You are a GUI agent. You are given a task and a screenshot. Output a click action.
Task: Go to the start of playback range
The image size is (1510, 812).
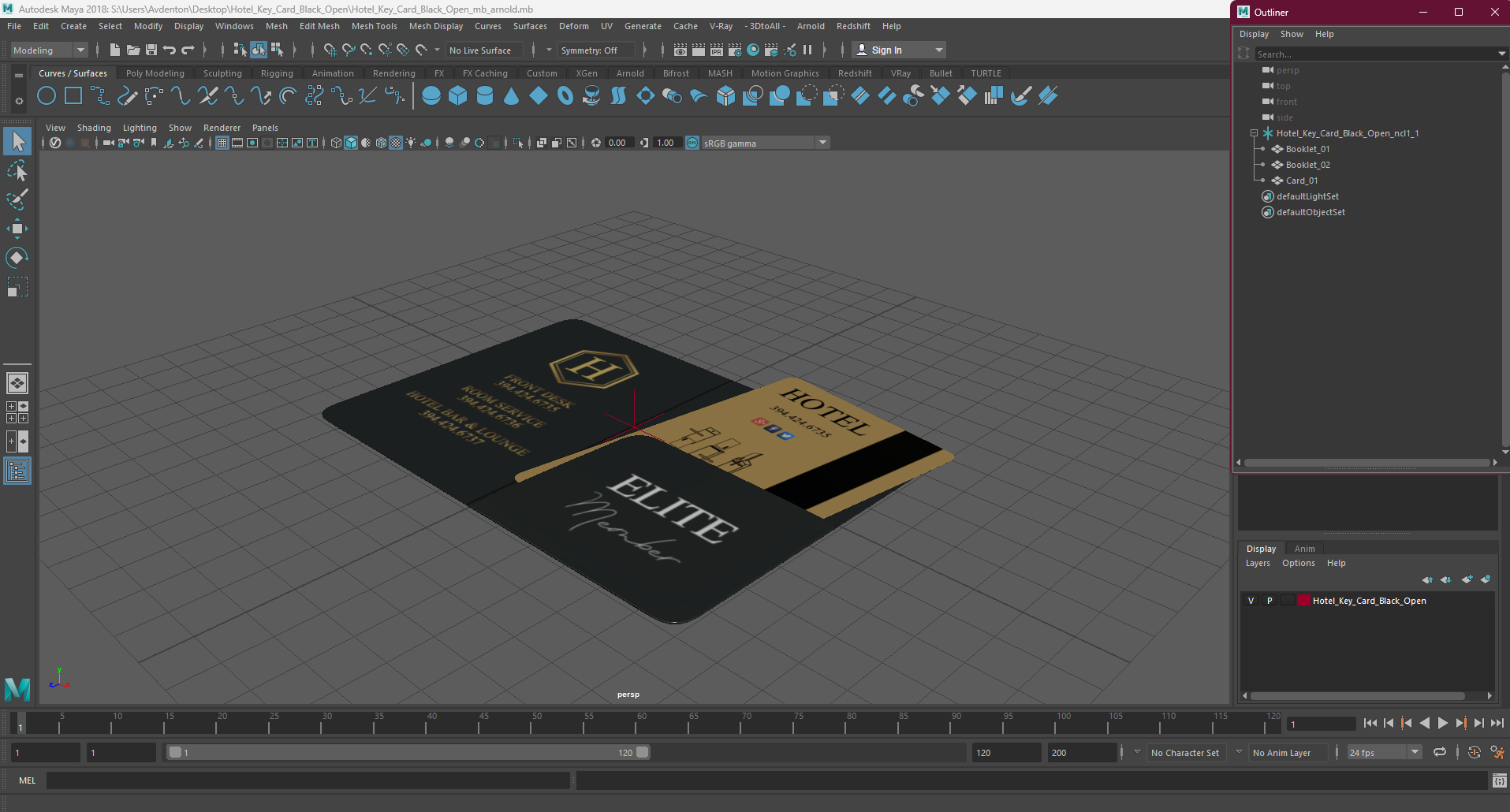coord(1370,723)
